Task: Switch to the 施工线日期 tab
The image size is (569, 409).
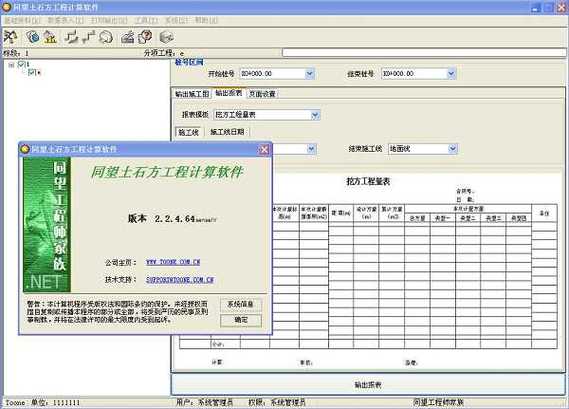Action: (x=228, y=132)
